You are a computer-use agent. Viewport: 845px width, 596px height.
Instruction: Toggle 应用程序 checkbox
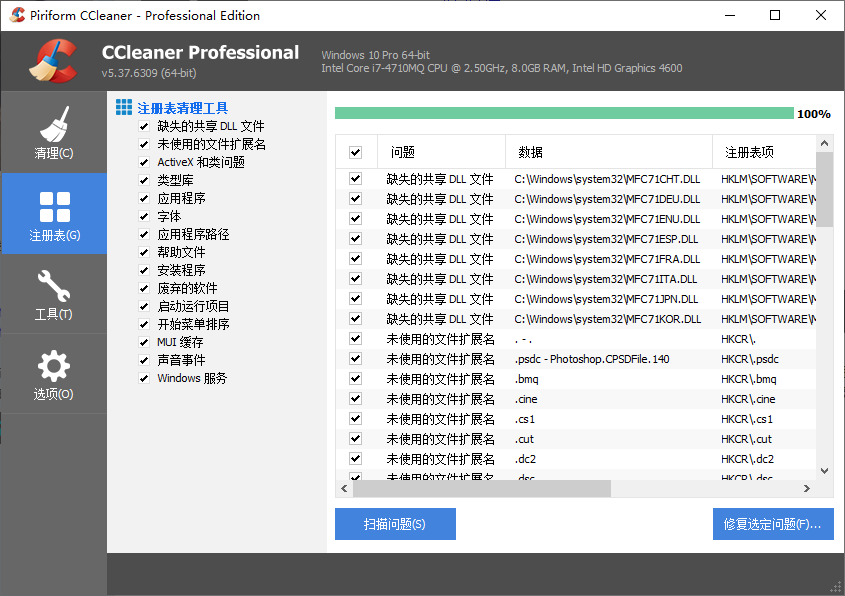click(x=144, y=198)
